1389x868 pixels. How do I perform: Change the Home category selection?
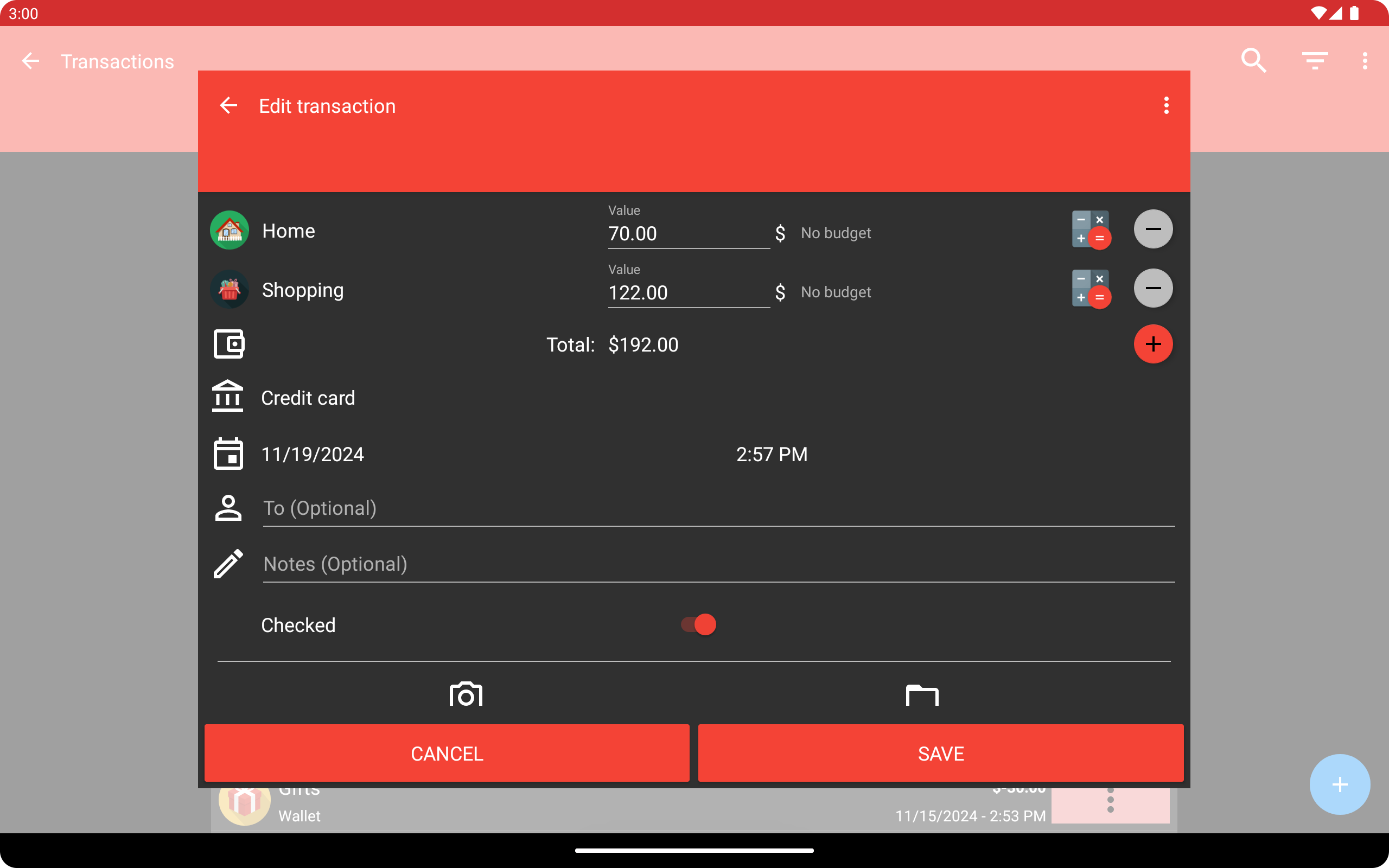pyautogui.click(x=288, y=231)
